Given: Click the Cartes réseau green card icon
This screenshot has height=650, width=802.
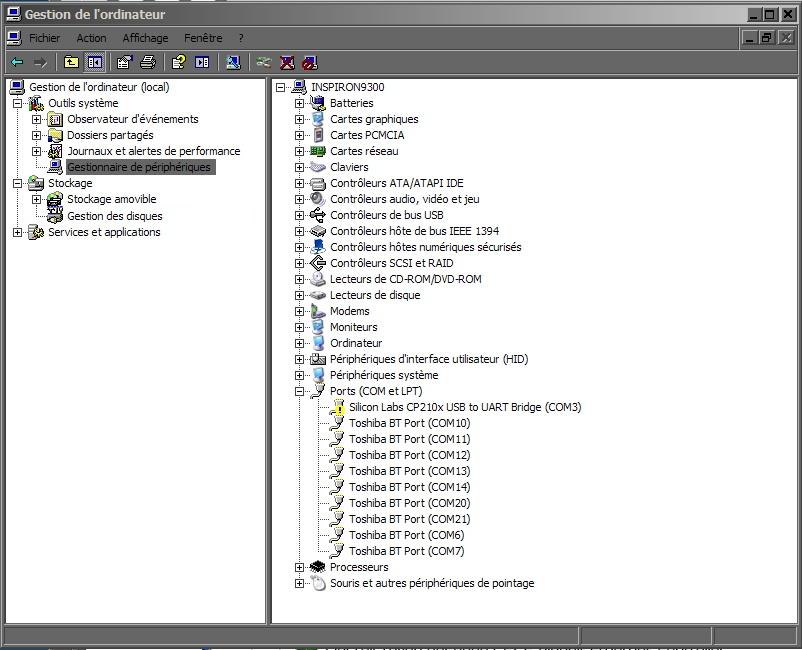Looking at the screenshot, I should pyautogui.click(x=318, y=151).
